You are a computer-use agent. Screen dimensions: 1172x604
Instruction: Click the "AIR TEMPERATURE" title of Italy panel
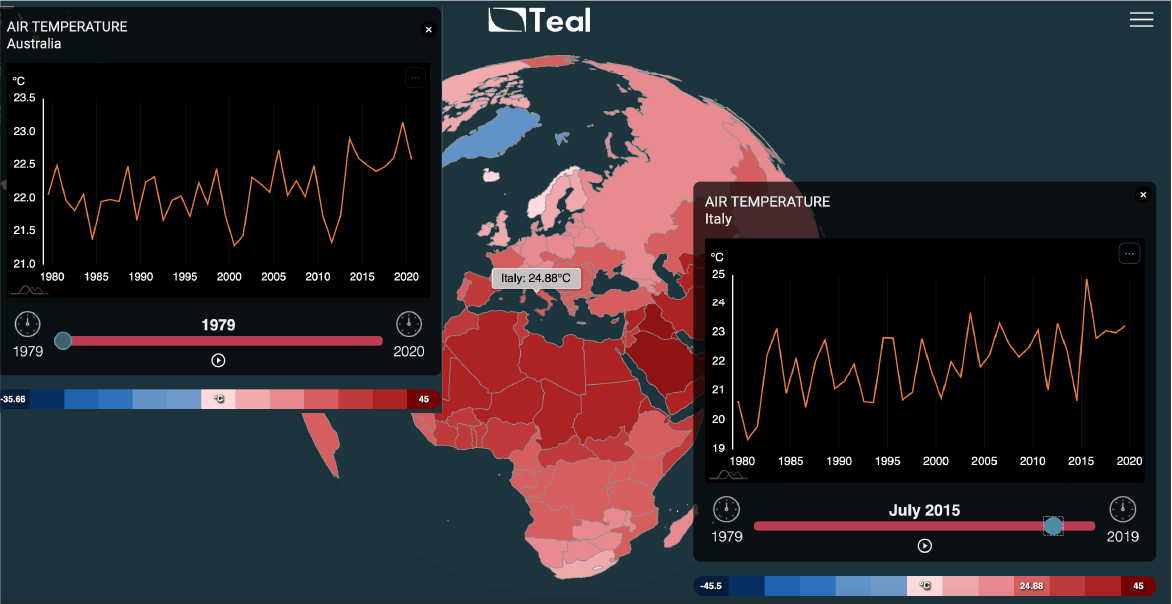pyautogui.click(x=767, y=202)
